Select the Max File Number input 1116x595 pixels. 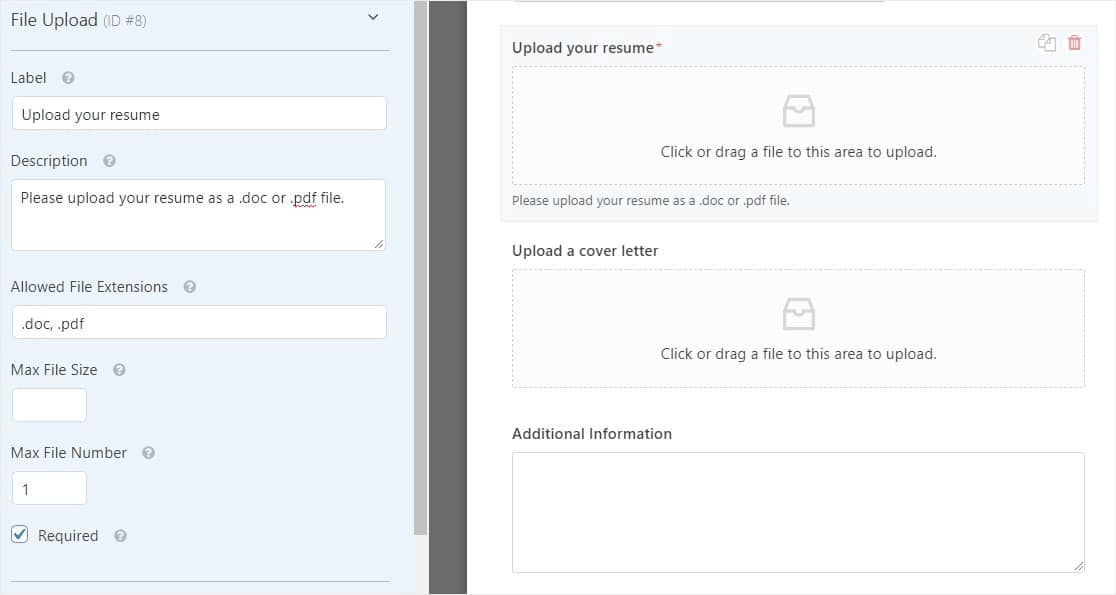pos(49,487)
